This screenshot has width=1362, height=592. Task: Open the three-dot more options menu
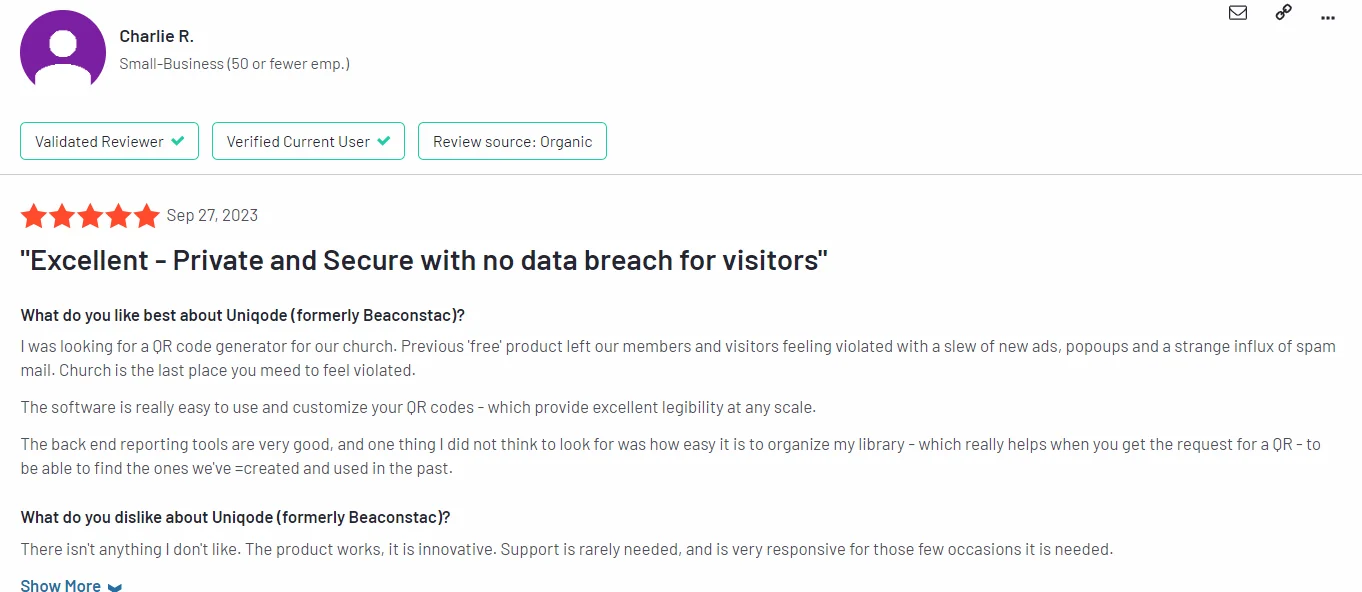[1328, 17]
